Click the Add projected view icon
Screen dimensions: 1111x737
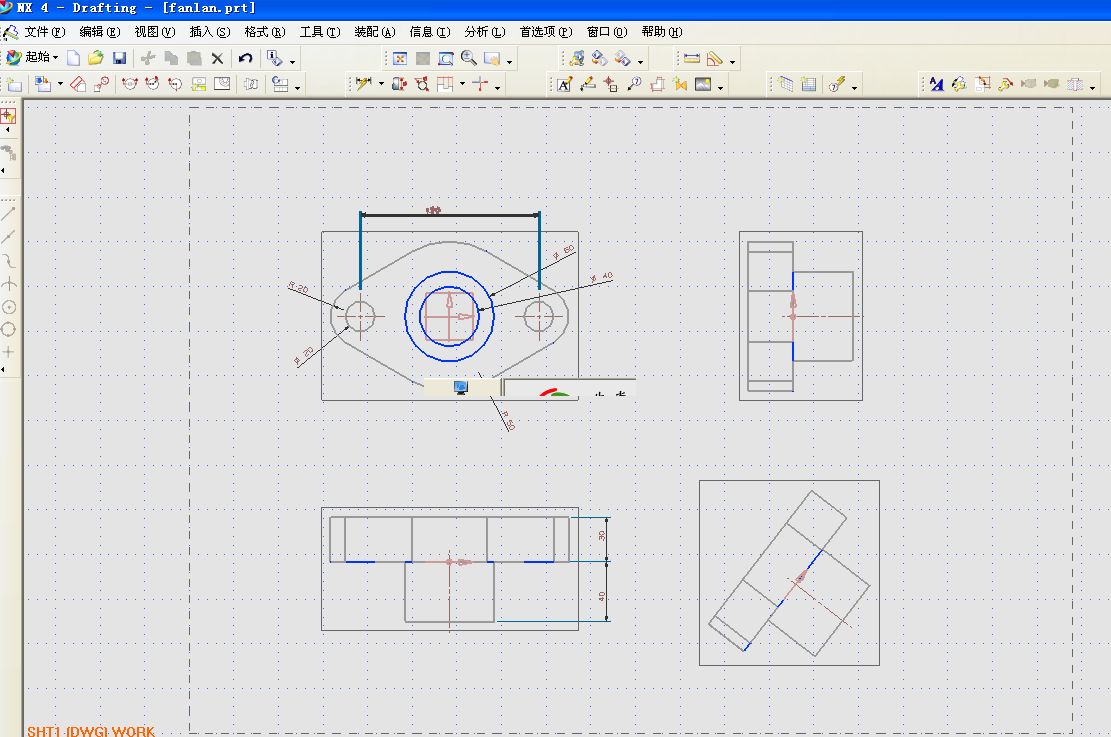click(78, 84)
